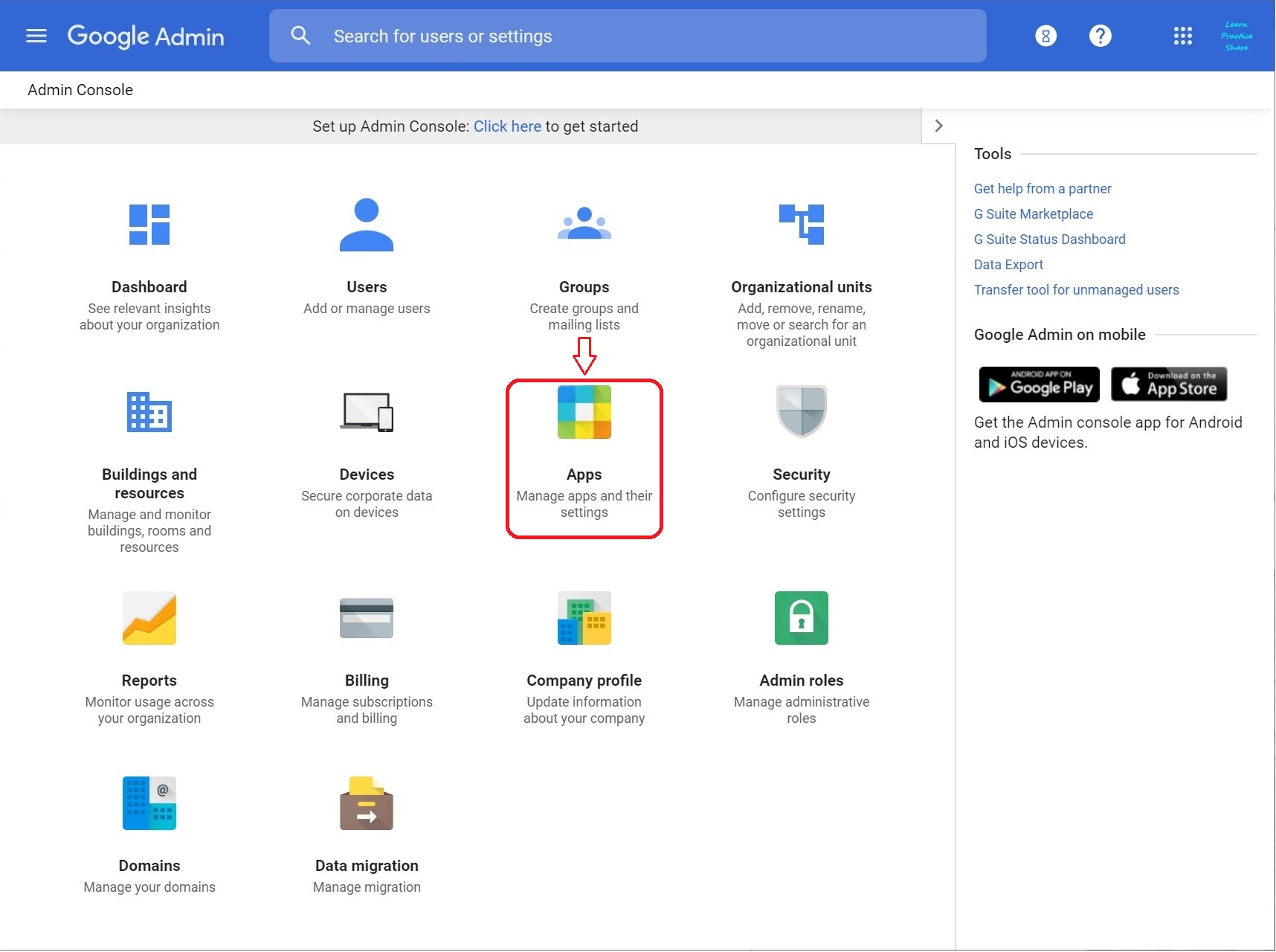
Task: Open the main hamburger menu
Action: click(36, 36)
